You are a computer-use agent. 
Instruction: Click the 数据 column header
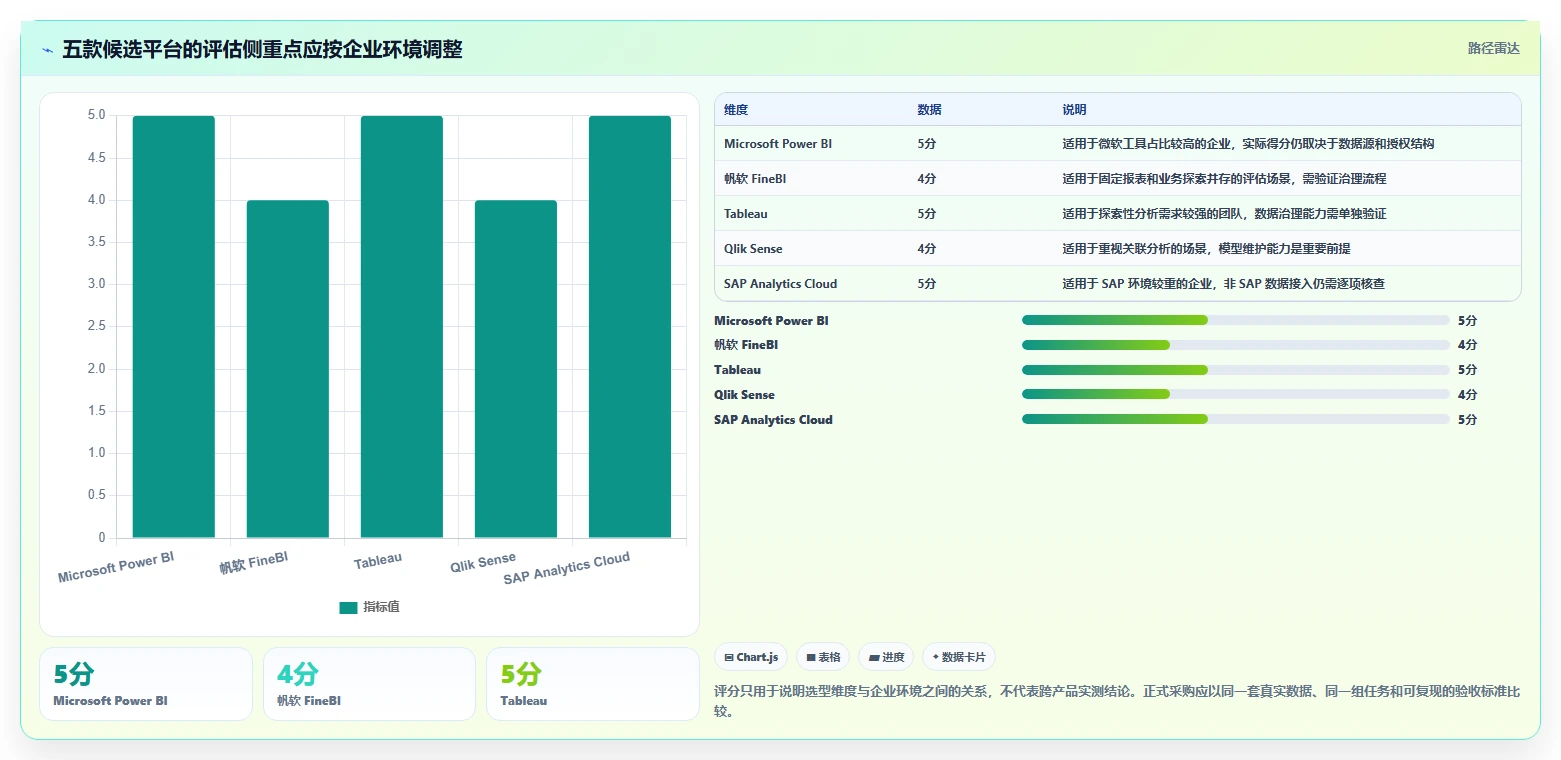point(929,110)
